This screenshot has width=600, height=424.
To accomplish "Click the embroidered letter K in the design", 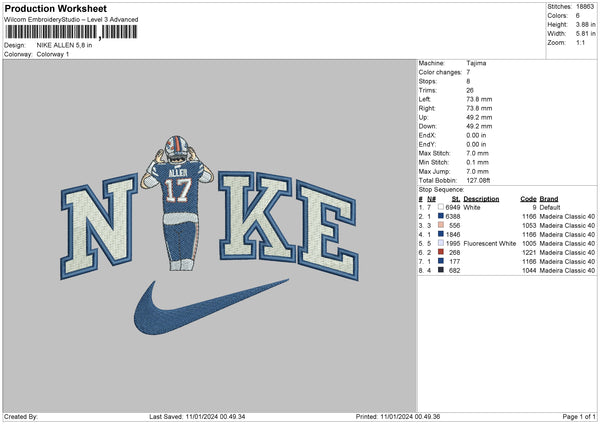I will point(257,216).
